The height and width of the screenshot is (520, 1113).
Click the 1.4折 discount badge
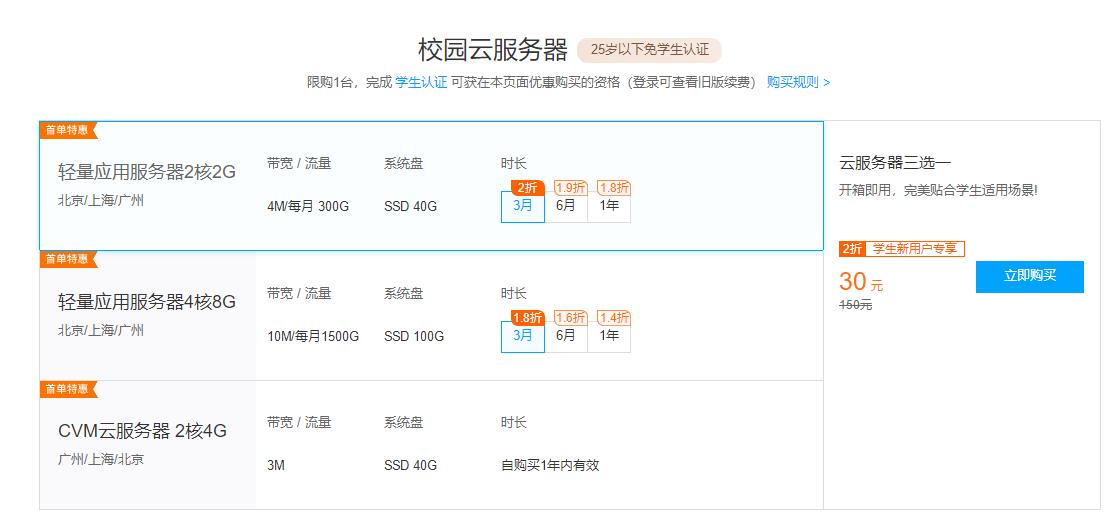[614, 318]
